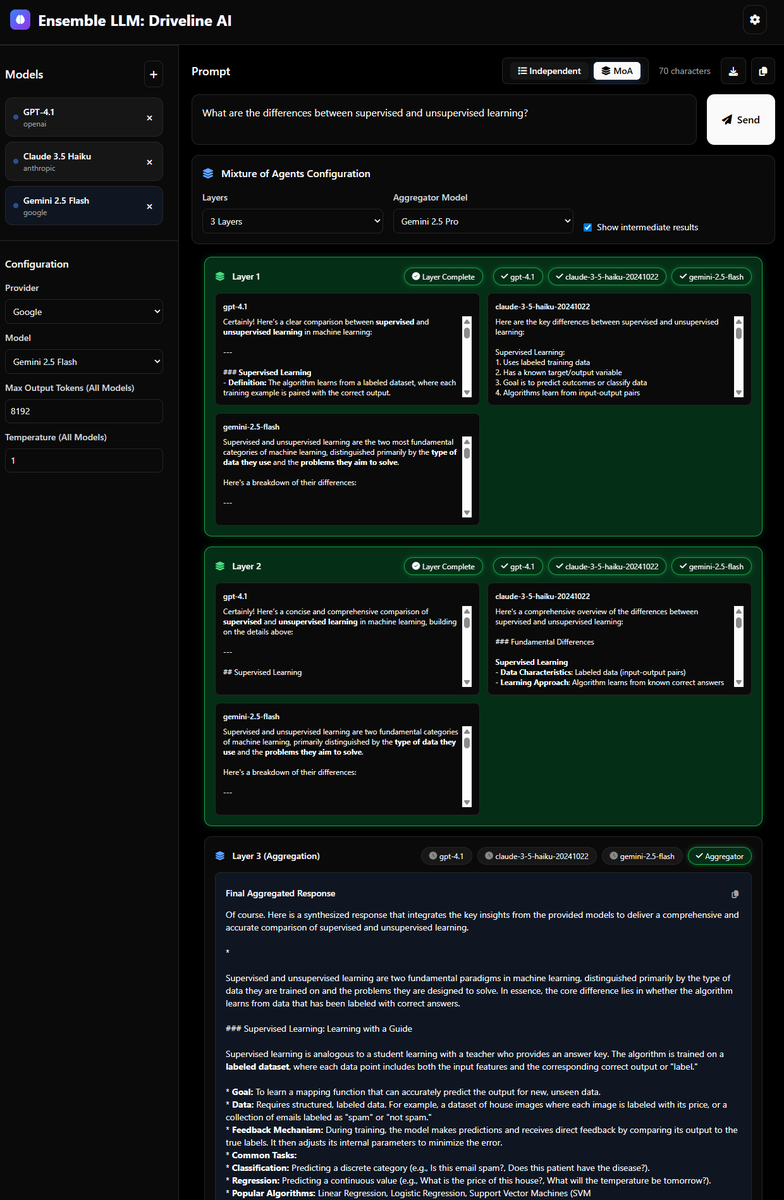Send the prompt
Screen dimensions: 784x1200
pyautogui.click(x=741, y=120)
